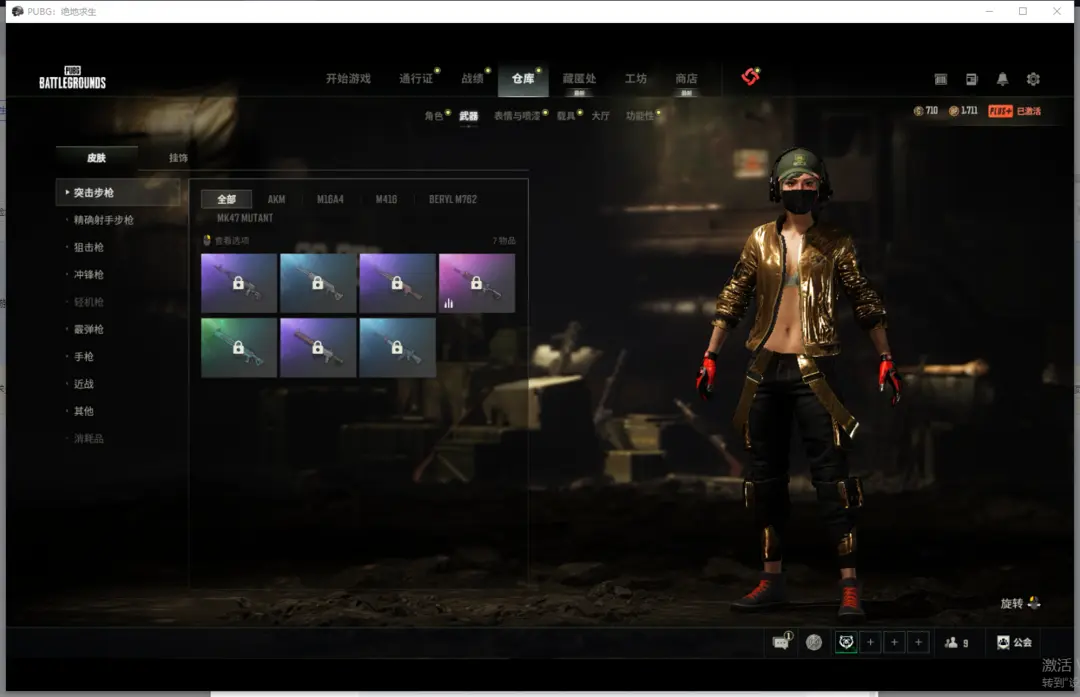
Task: Open the 公会 guild button
Action: [1014, 642]
